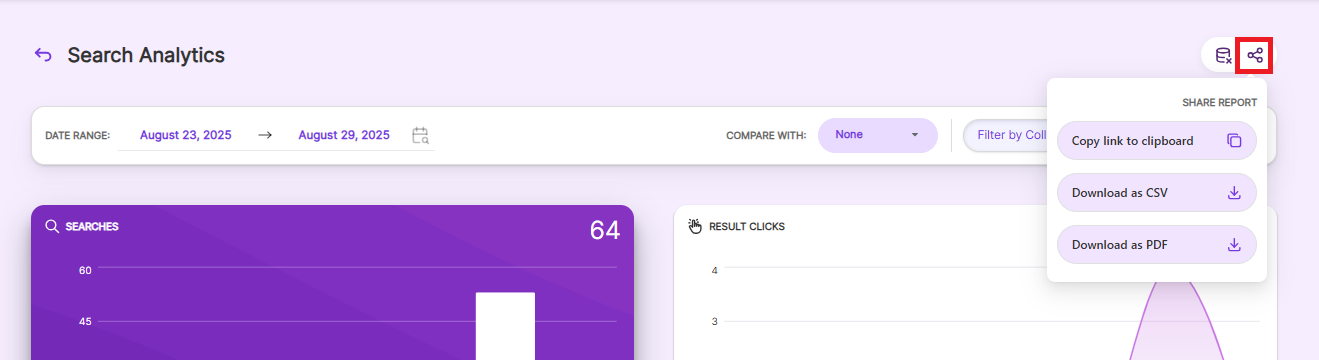
Task: Choose Download as CSV
Action: click(x=1156, y=192)
